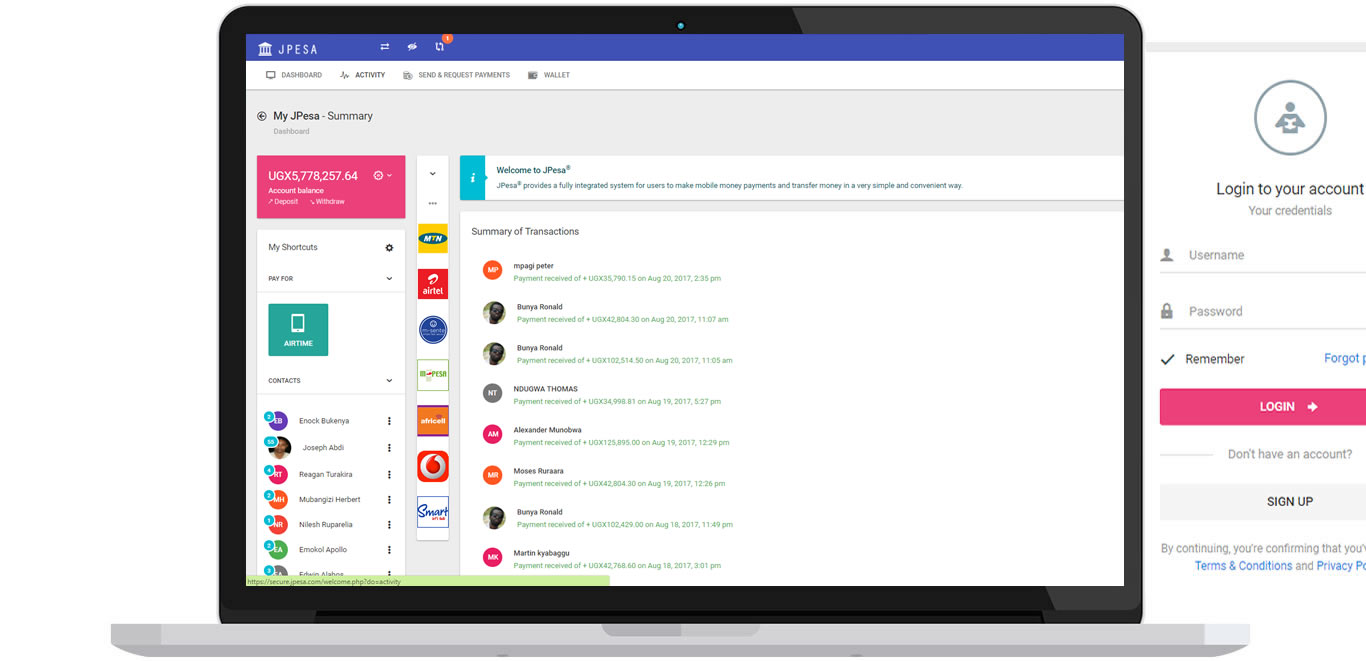Open options menu for Nilesh Ruparelia
Viewport: 1366px width, 661px height.
(x=389, y=525)
